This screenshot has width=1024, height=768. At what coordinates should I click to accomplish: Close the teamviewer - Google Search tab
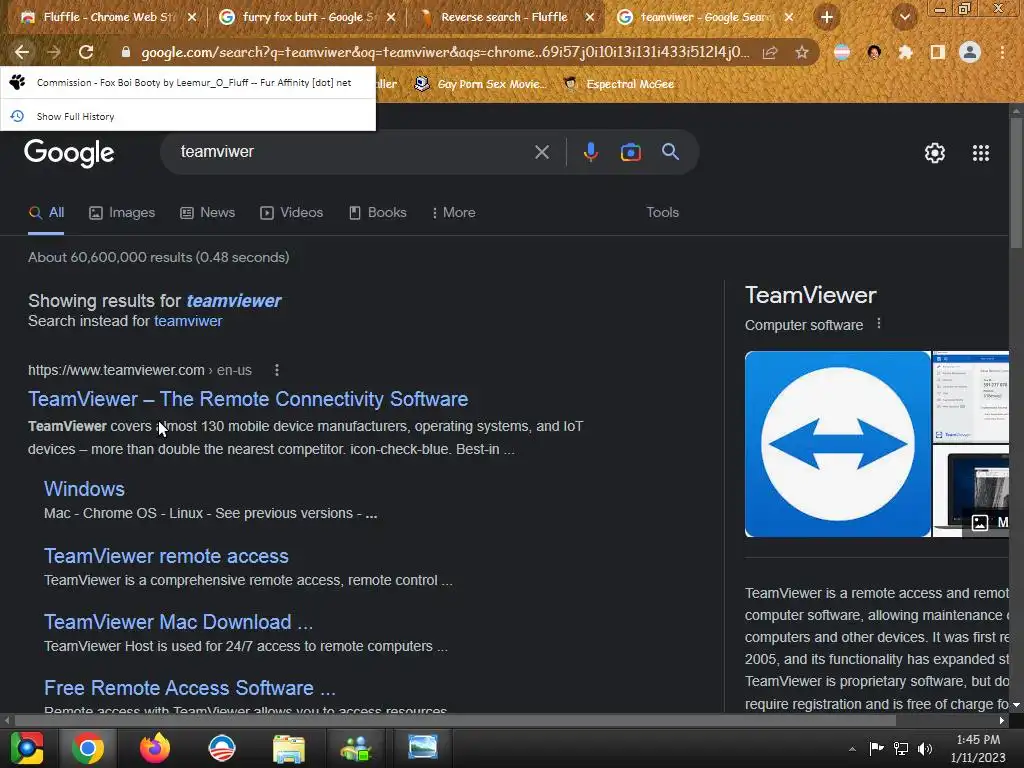point(789,18)
